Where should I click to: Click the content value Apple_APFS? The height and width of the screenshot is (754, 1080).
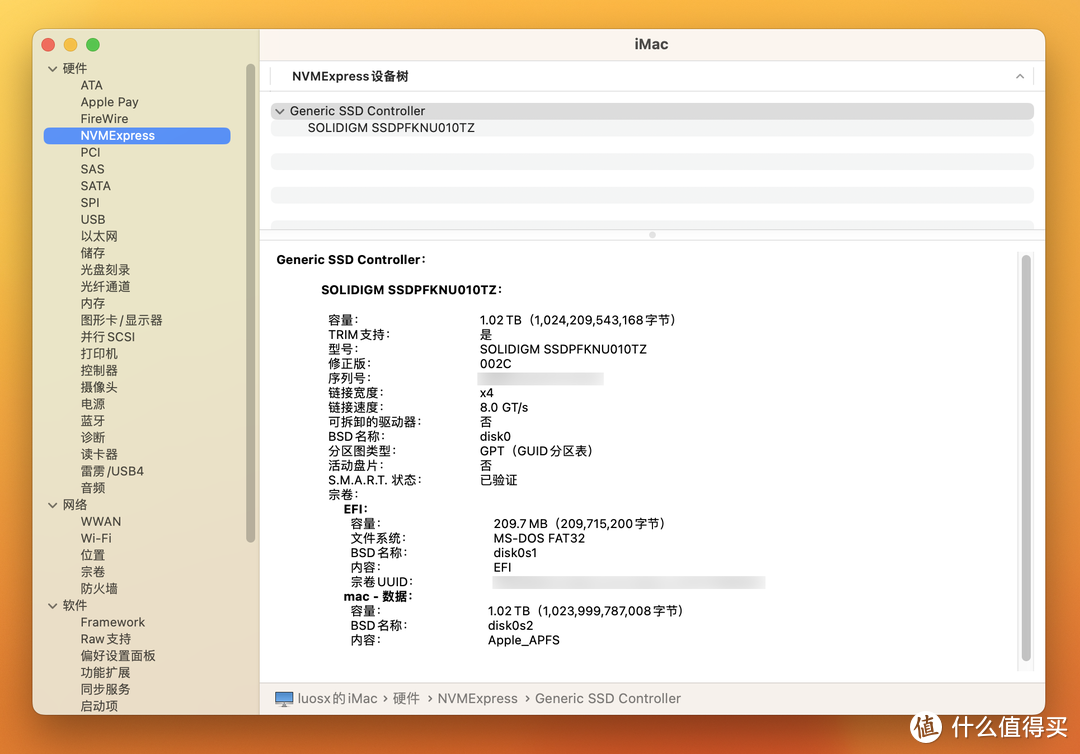[x=523, y=640]
